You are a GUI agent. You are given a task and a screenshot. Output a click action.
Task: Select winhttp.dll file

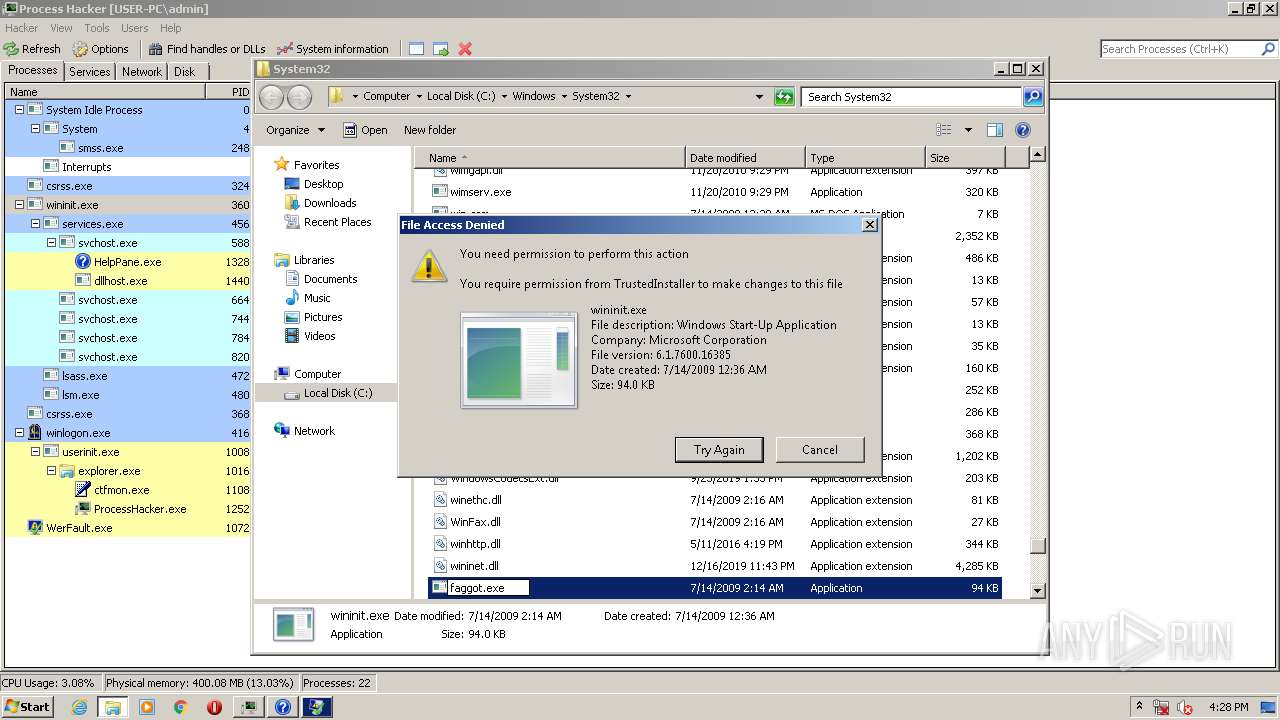475,544
